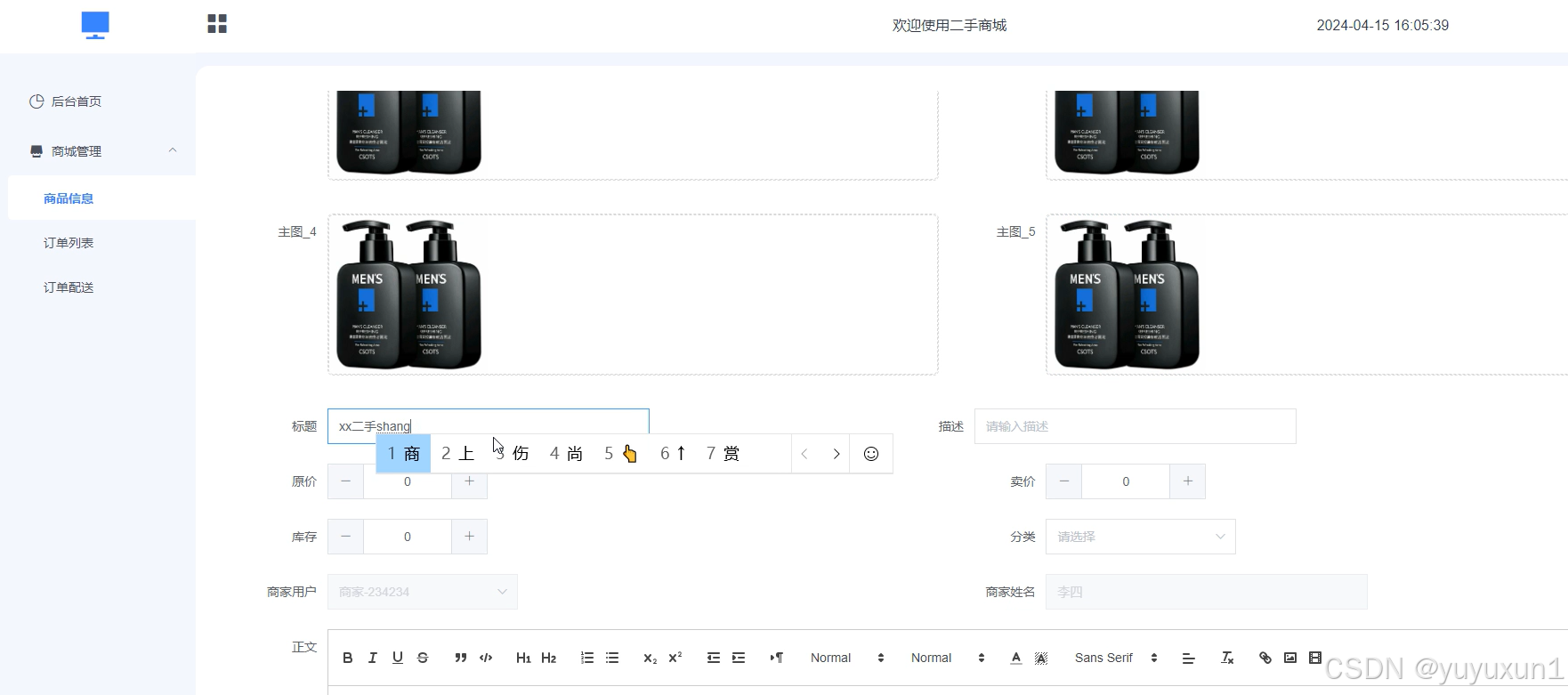Select IME candidate 5 pointing hand emoji
The height and width of the screenshot is (695, 1568).
(621, 454)
